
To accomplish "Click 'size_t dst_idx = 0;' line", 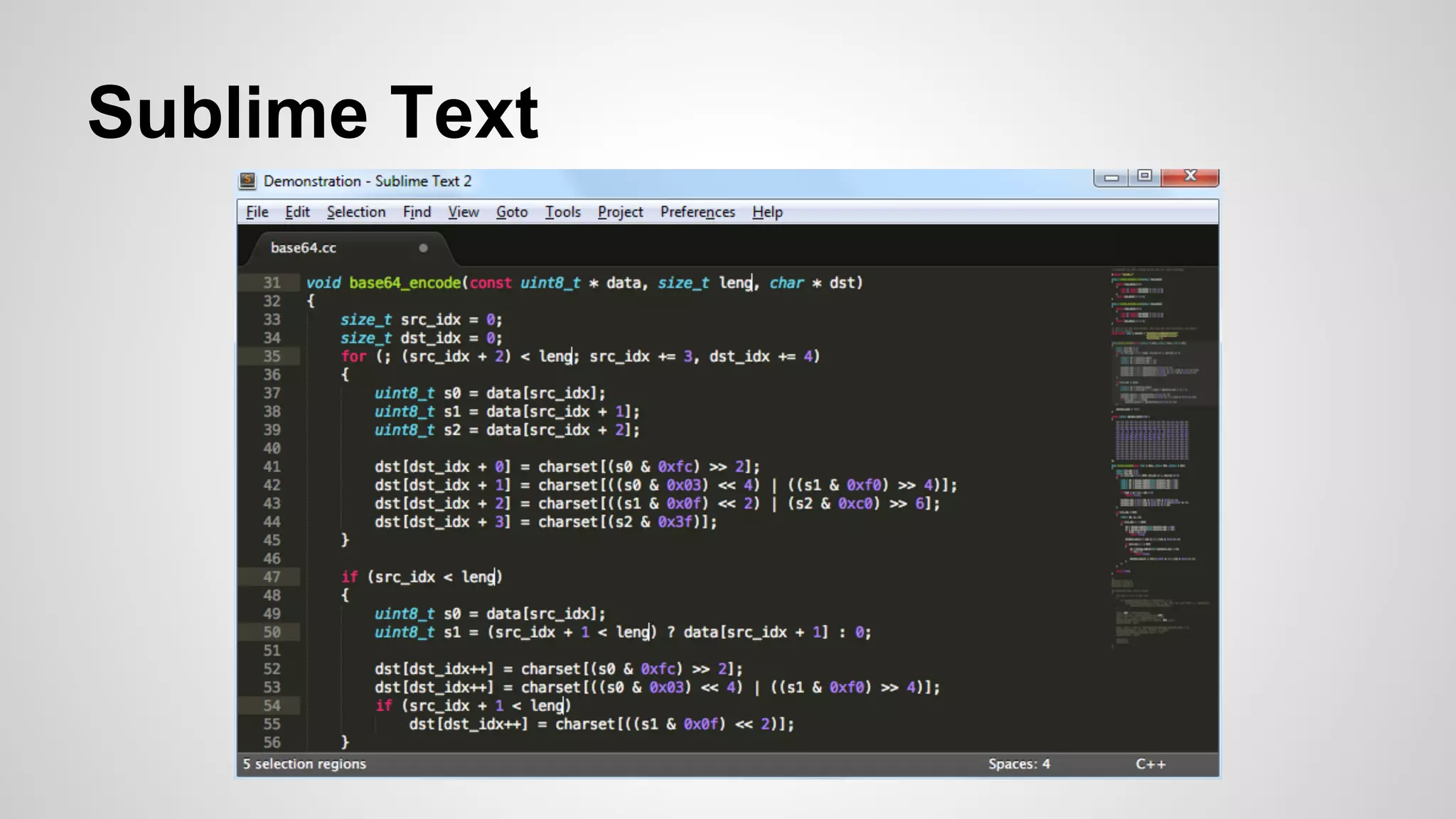I will pos(422,338).
